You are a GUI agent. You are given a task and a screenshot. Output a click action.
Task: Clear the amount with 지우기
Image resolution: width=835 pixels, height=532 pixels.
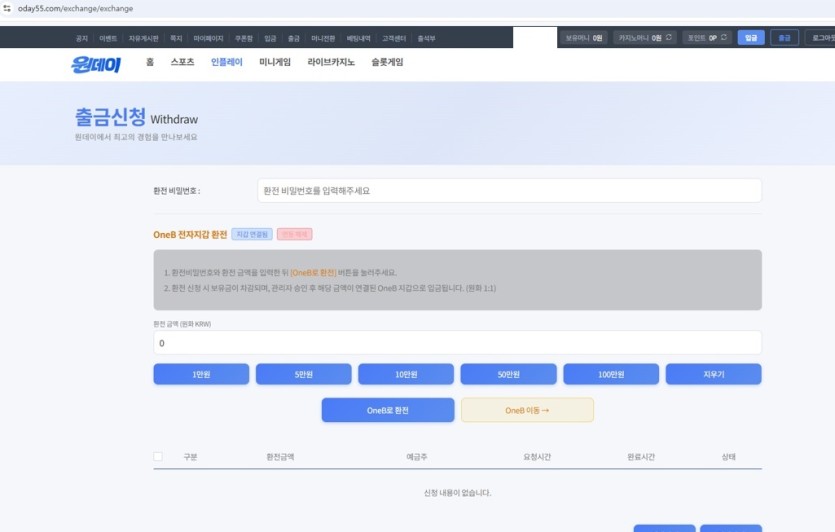[x=714, y=374]
